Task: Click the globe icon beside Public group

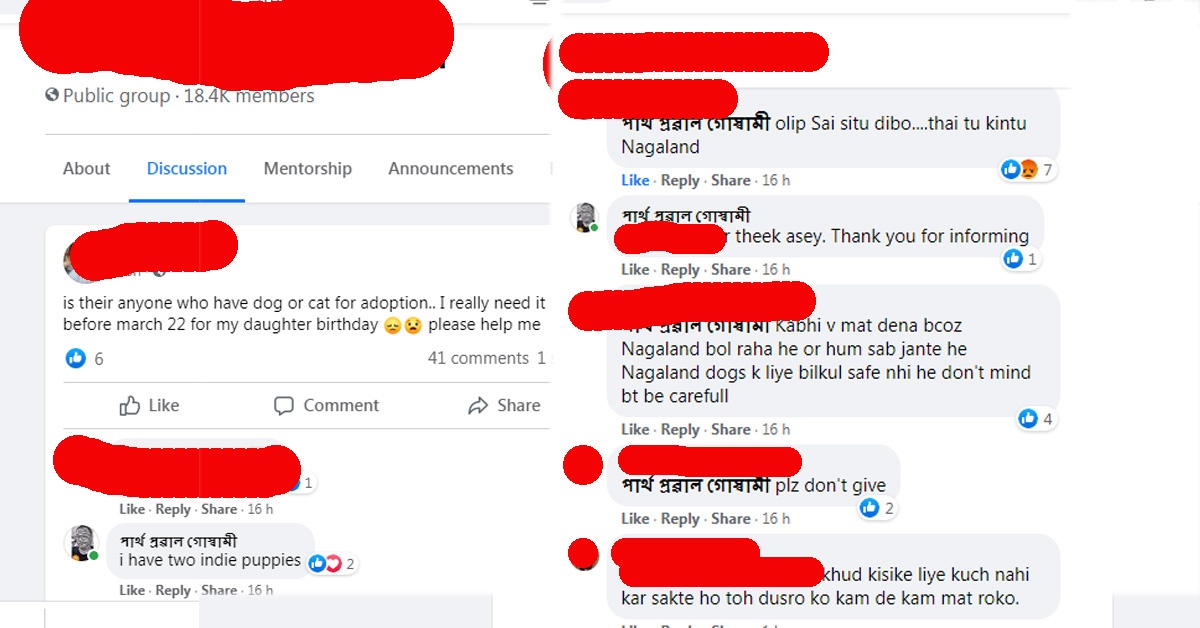Action: (x=52, y=96)
